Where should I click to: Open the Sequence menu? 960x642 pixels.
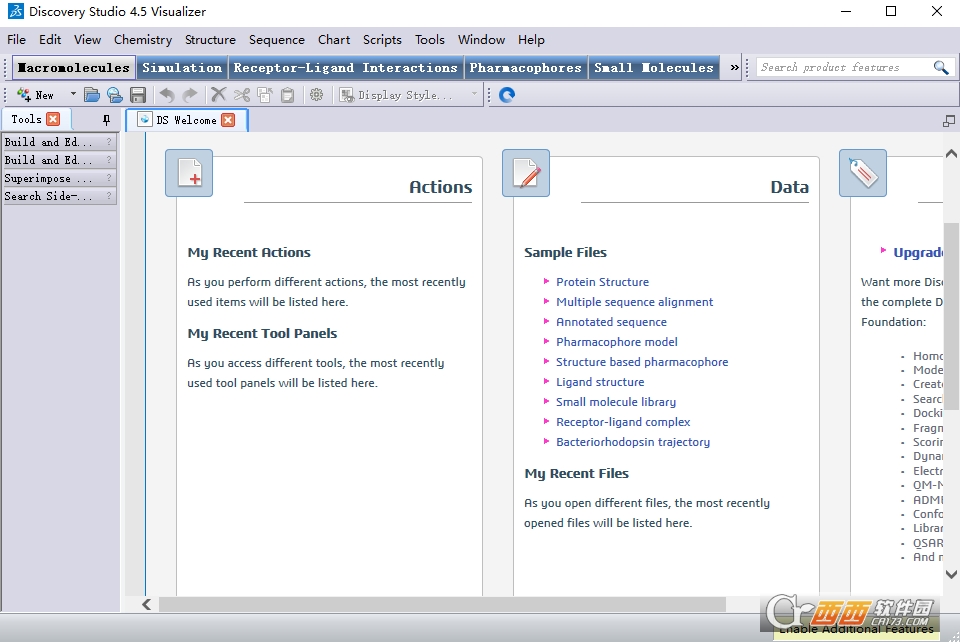coord(277,40)
